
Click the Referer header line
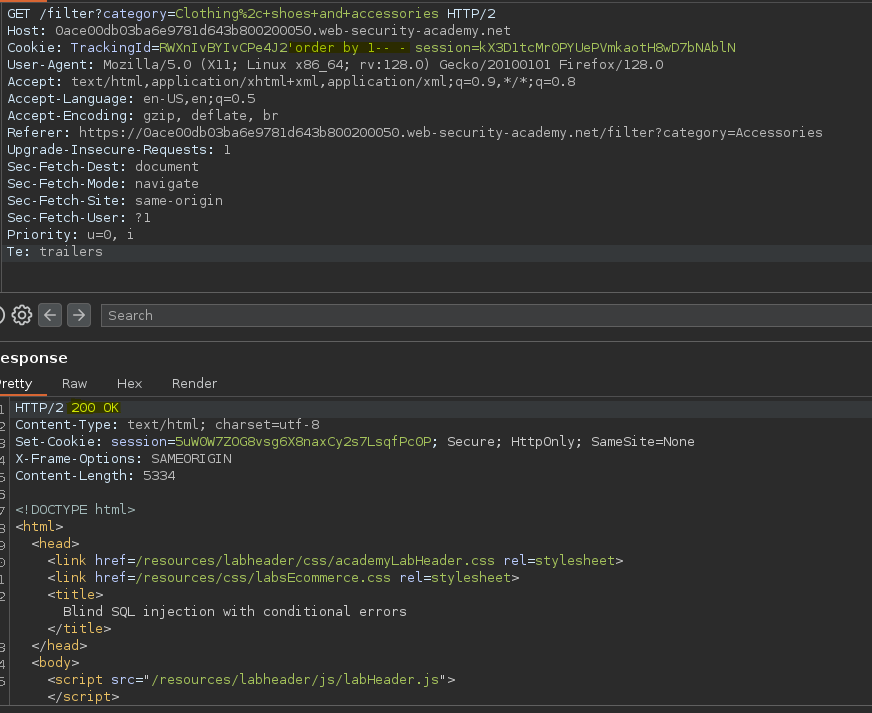point(414,133)
